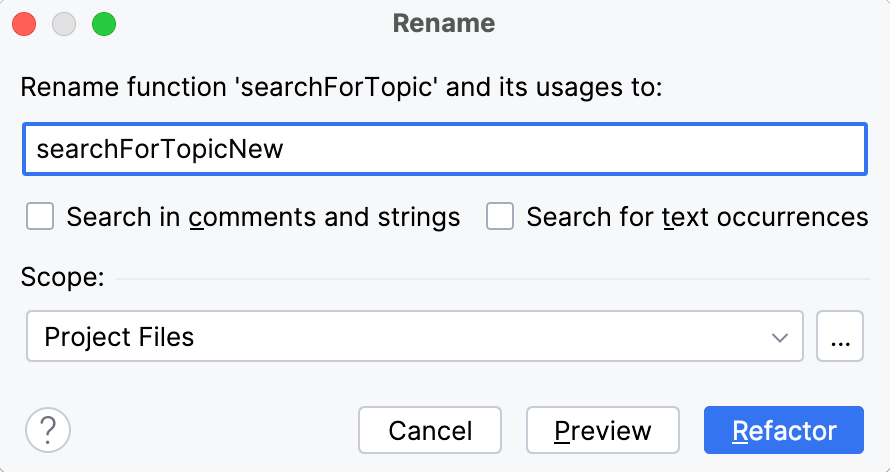Click the Preview button
This screenshot has height=472, width=890.
click(603, 431)
